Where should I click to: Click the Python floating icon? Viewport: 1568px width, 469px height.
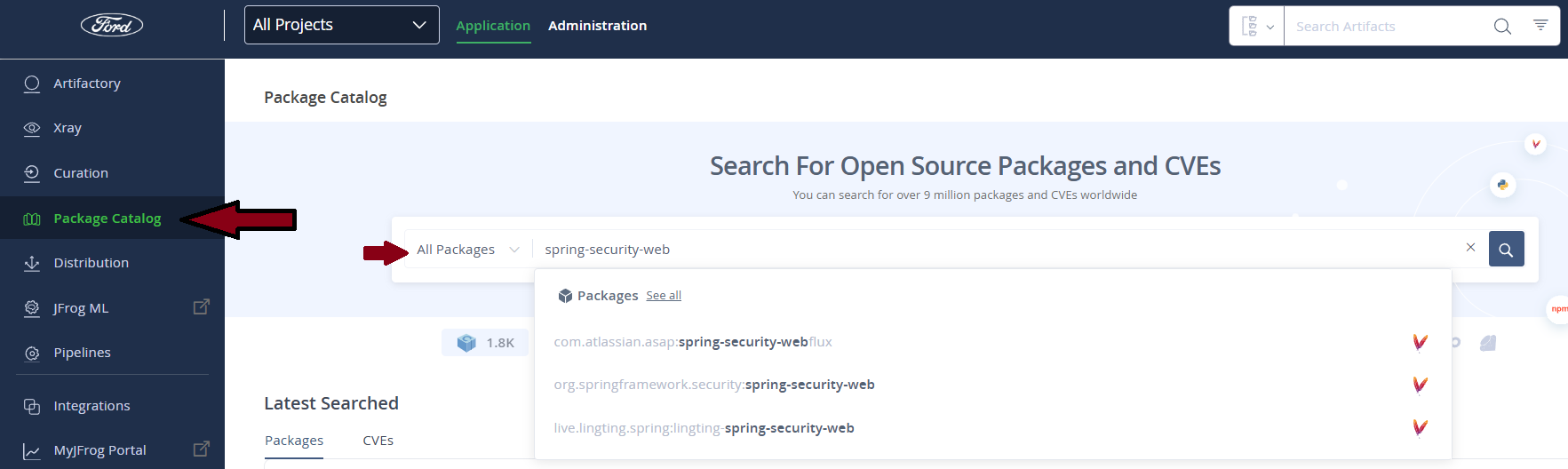1502,185
